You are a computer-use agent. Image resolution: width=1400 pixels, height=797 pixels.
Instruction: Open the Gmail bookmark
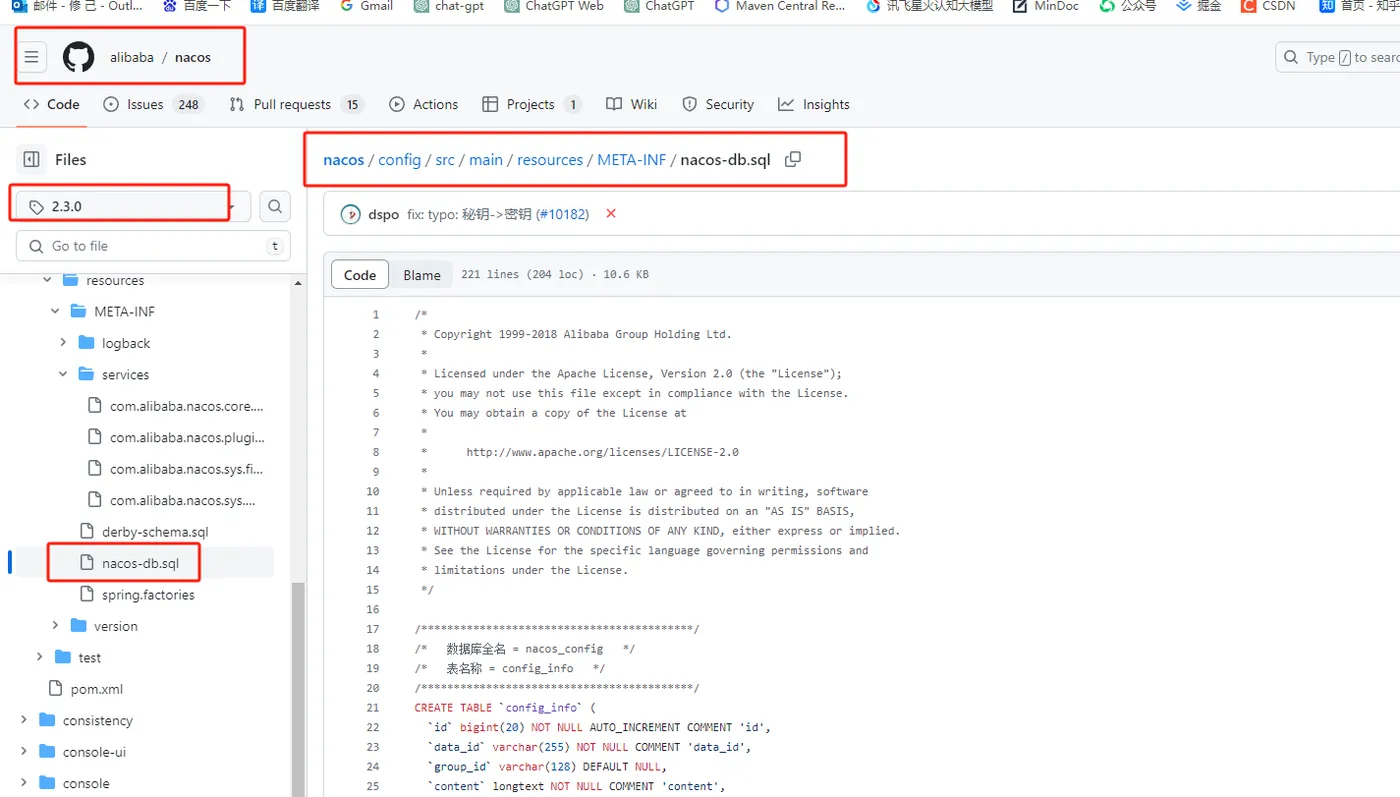coord(366,6)
